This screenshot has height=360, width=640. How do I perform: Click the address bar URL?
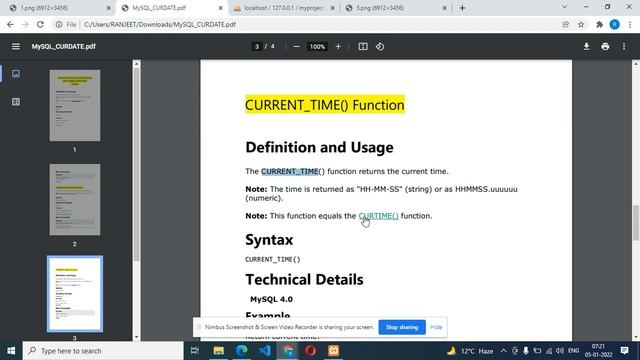pos(160,24)
